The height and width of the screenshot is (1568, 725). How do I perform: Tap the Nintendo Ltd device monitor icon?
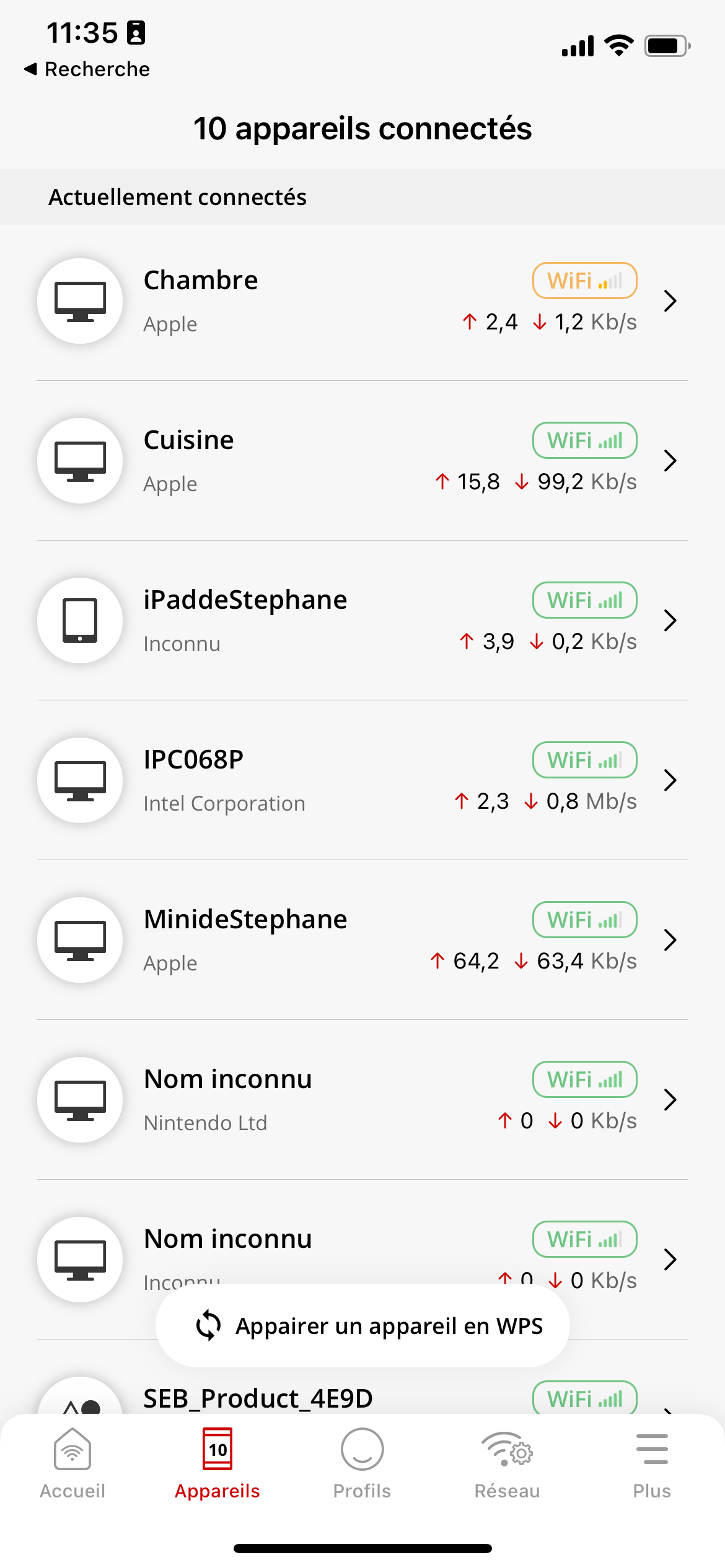pyautogui.click(x=80, y=1100)
